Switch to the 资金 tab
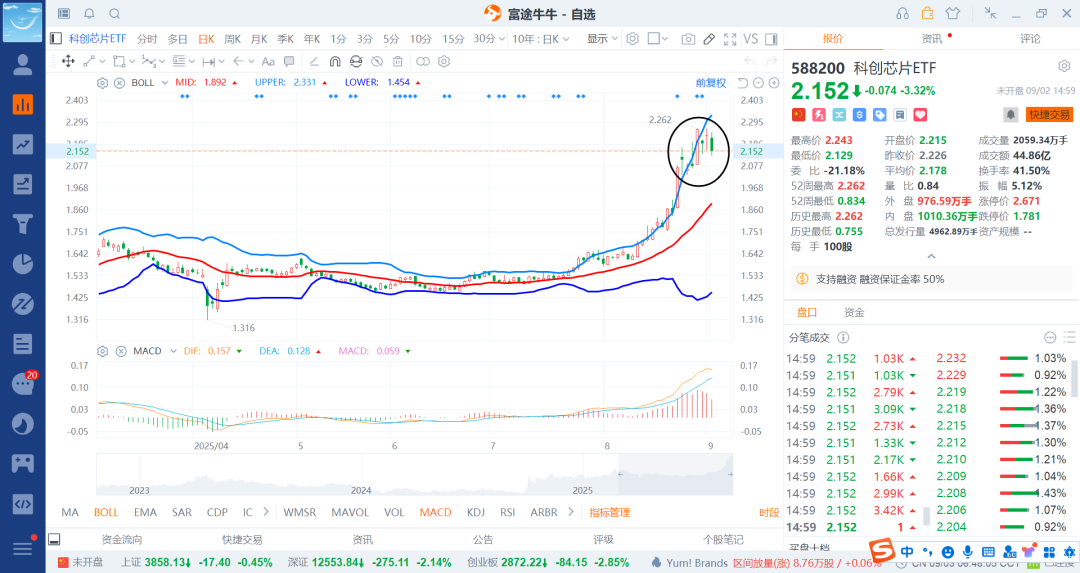This screenshot has width=1080, height=573. pos(854,313)
